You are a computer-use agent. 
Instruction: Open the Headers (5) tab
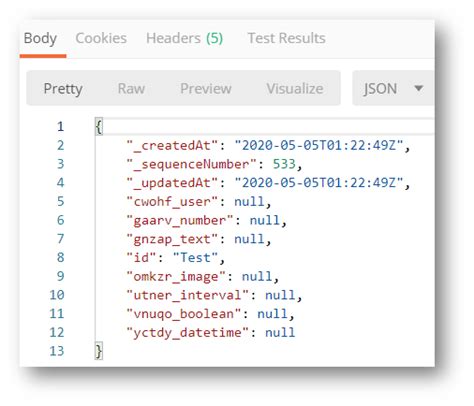184,38
